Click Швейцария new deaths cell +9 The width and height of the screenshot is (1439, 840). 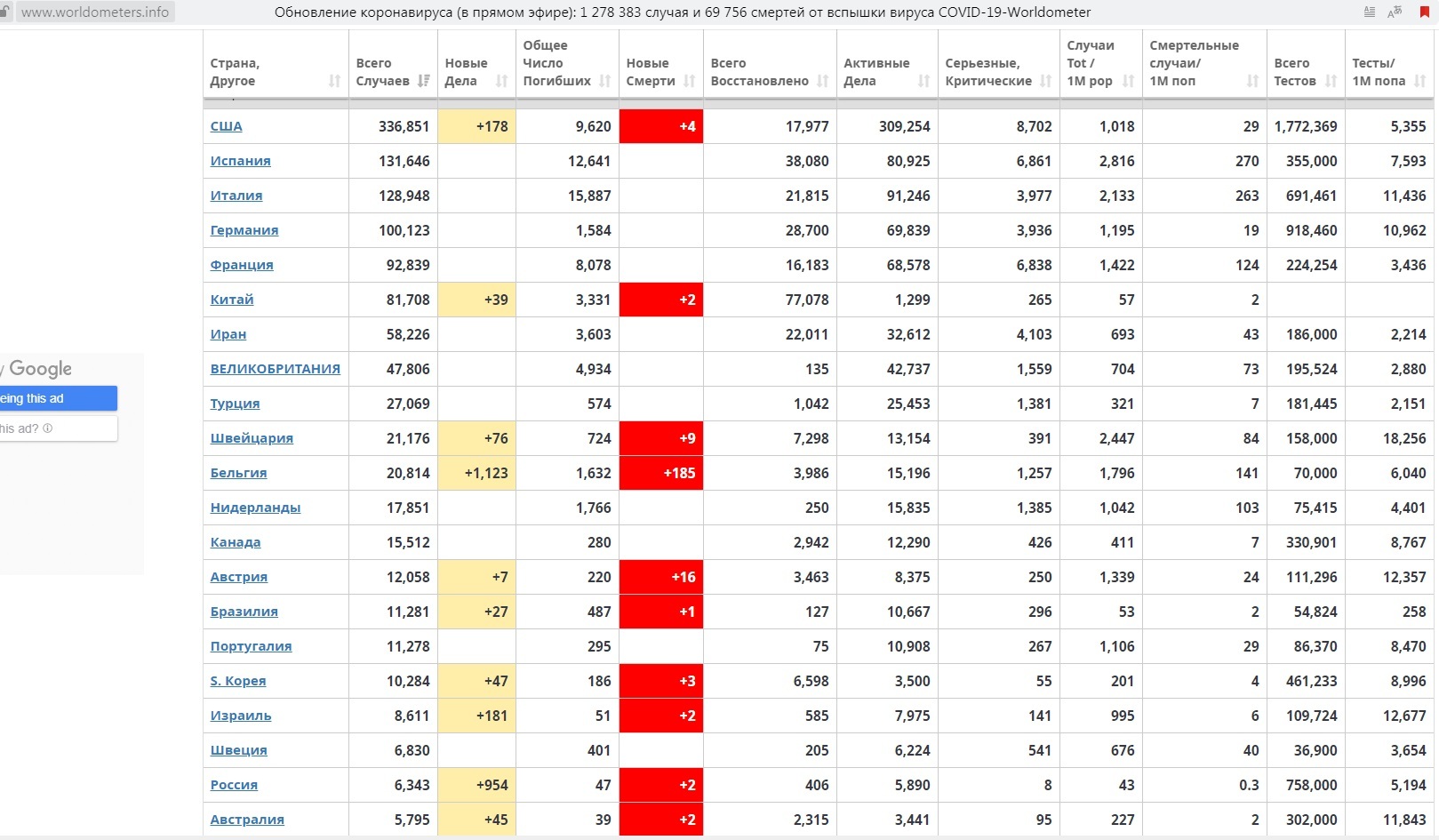(661, 438)
